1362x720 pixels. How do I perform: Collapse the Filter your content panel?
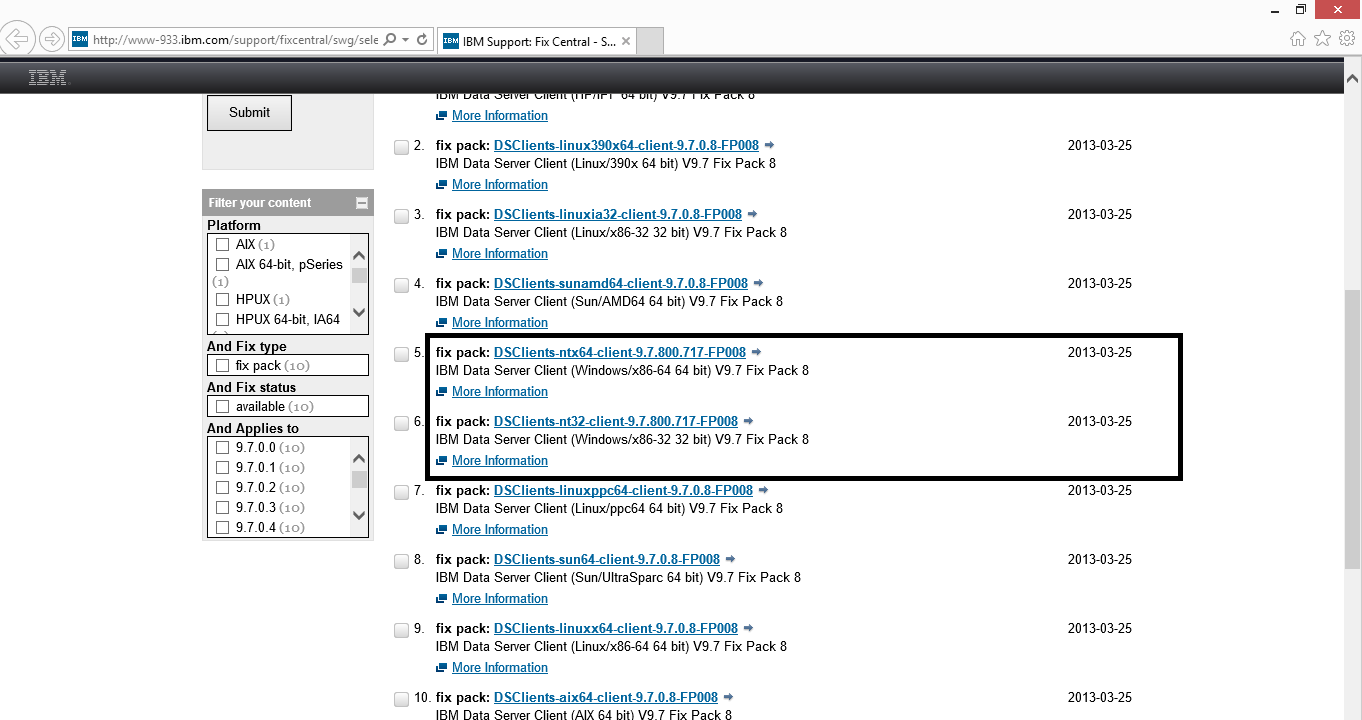point(362,203)
